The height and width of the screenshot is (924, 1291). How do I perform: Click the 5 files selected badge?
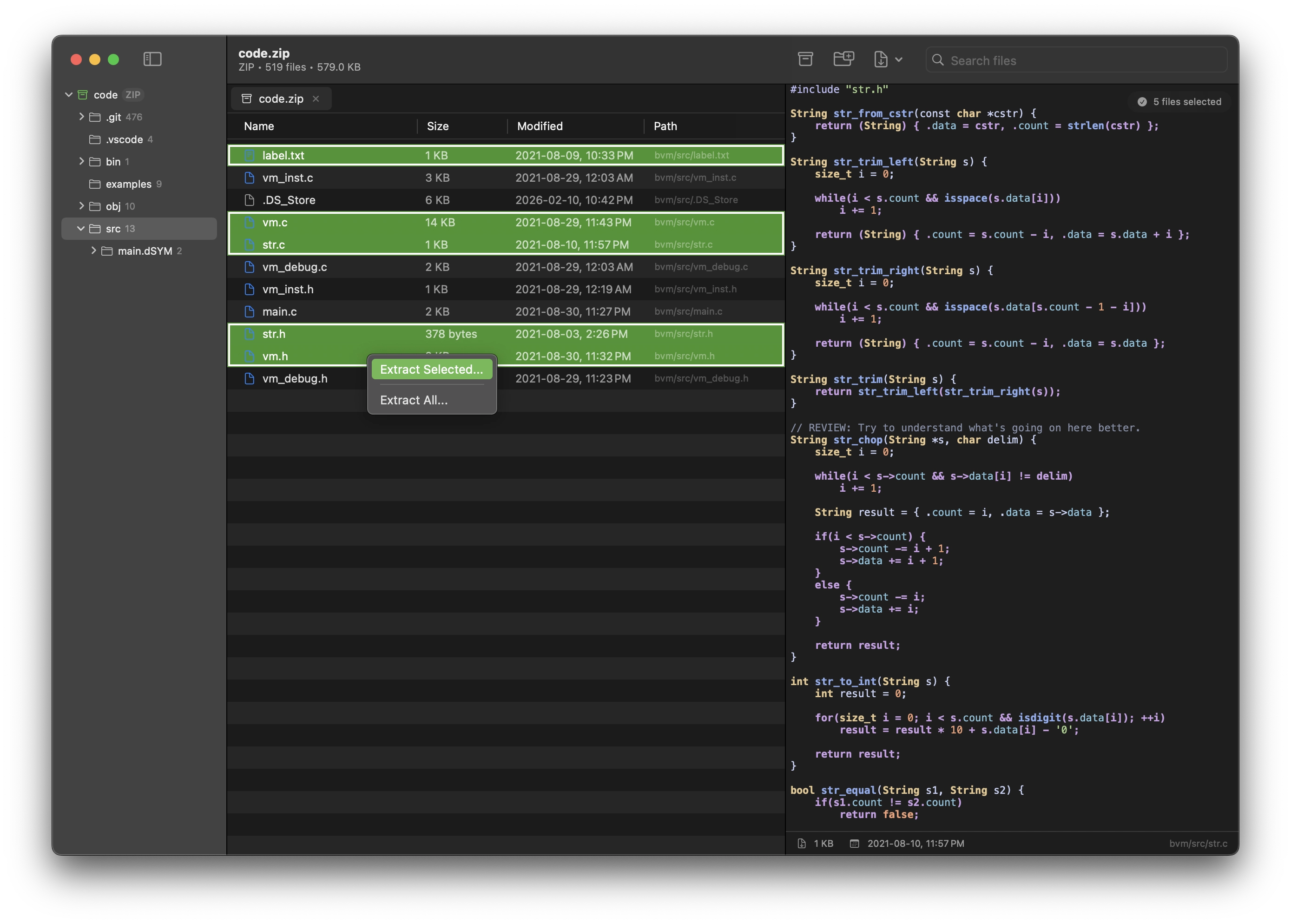(x=1179, y=102)
